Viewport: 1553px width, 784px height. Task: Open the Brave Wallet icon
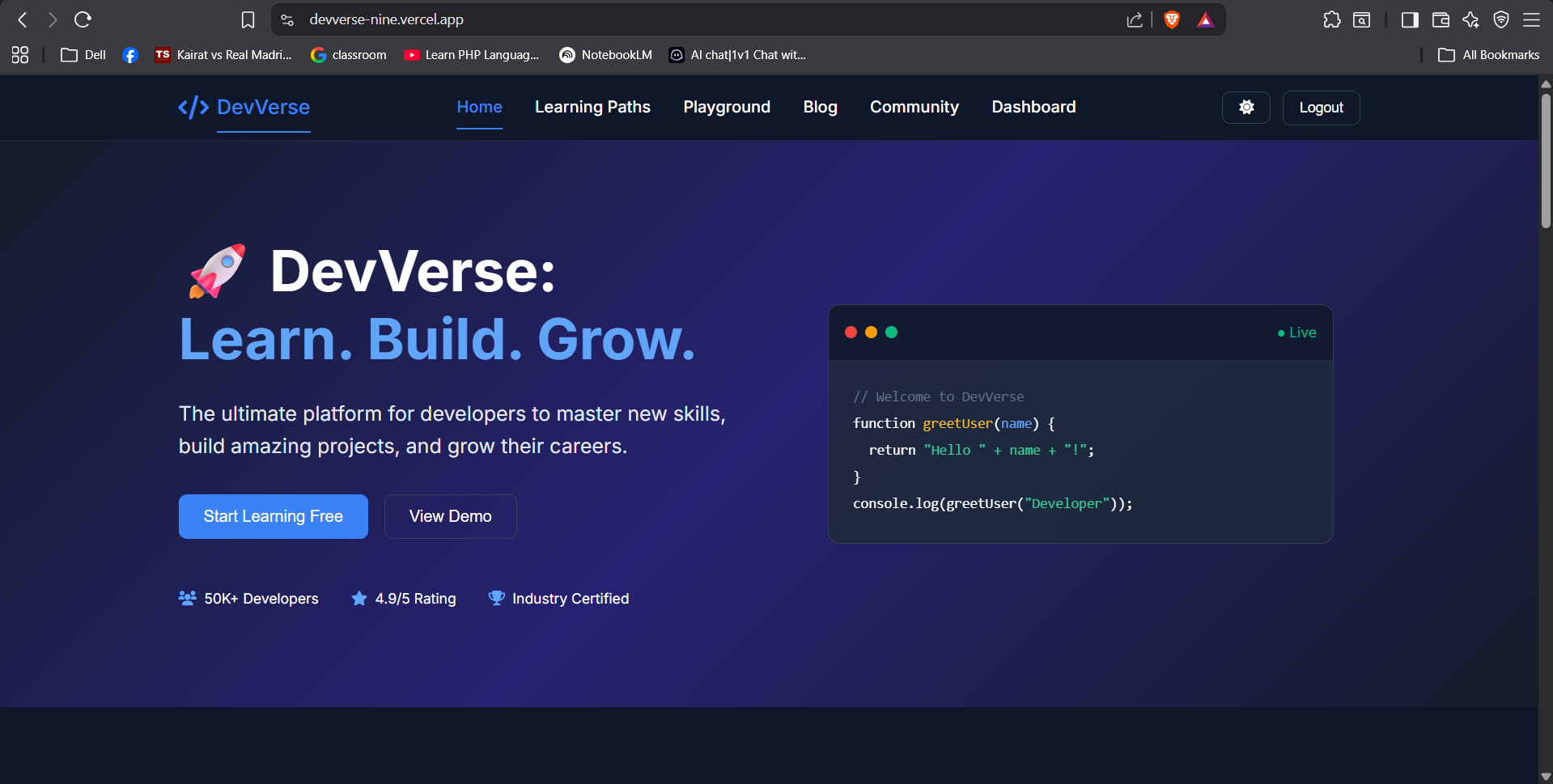(1440, 19)
